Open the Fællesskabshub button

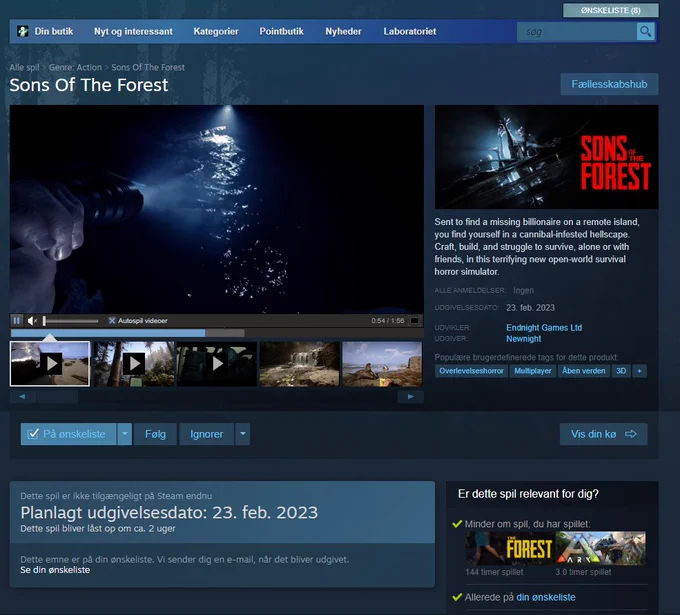609,84
